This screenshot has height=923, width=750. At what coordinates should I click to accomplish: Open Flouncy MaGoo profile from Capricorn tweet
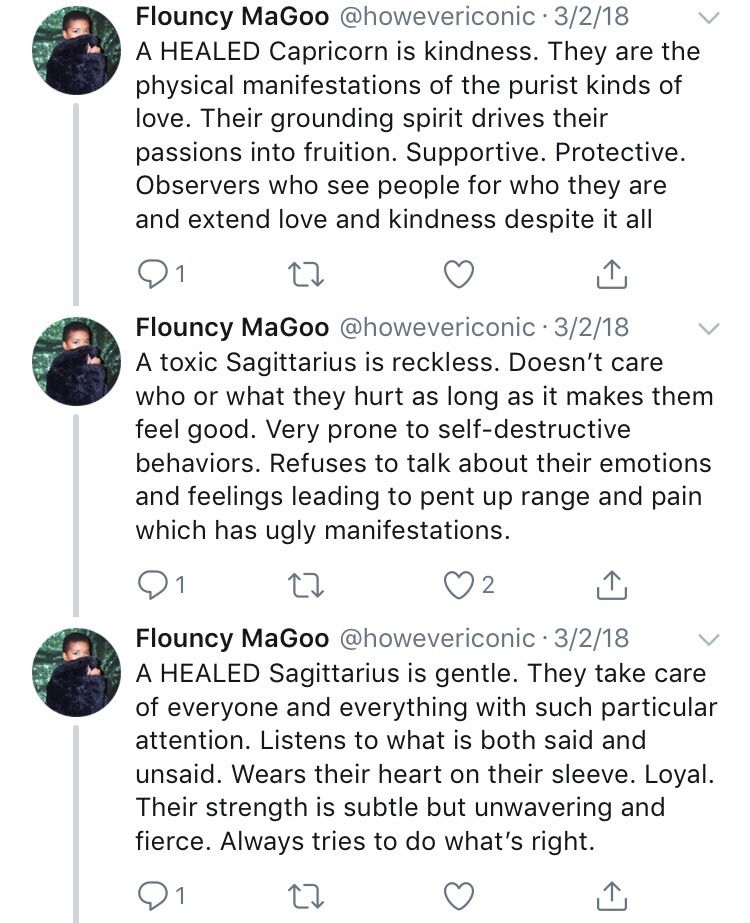(x=232, y=17)
